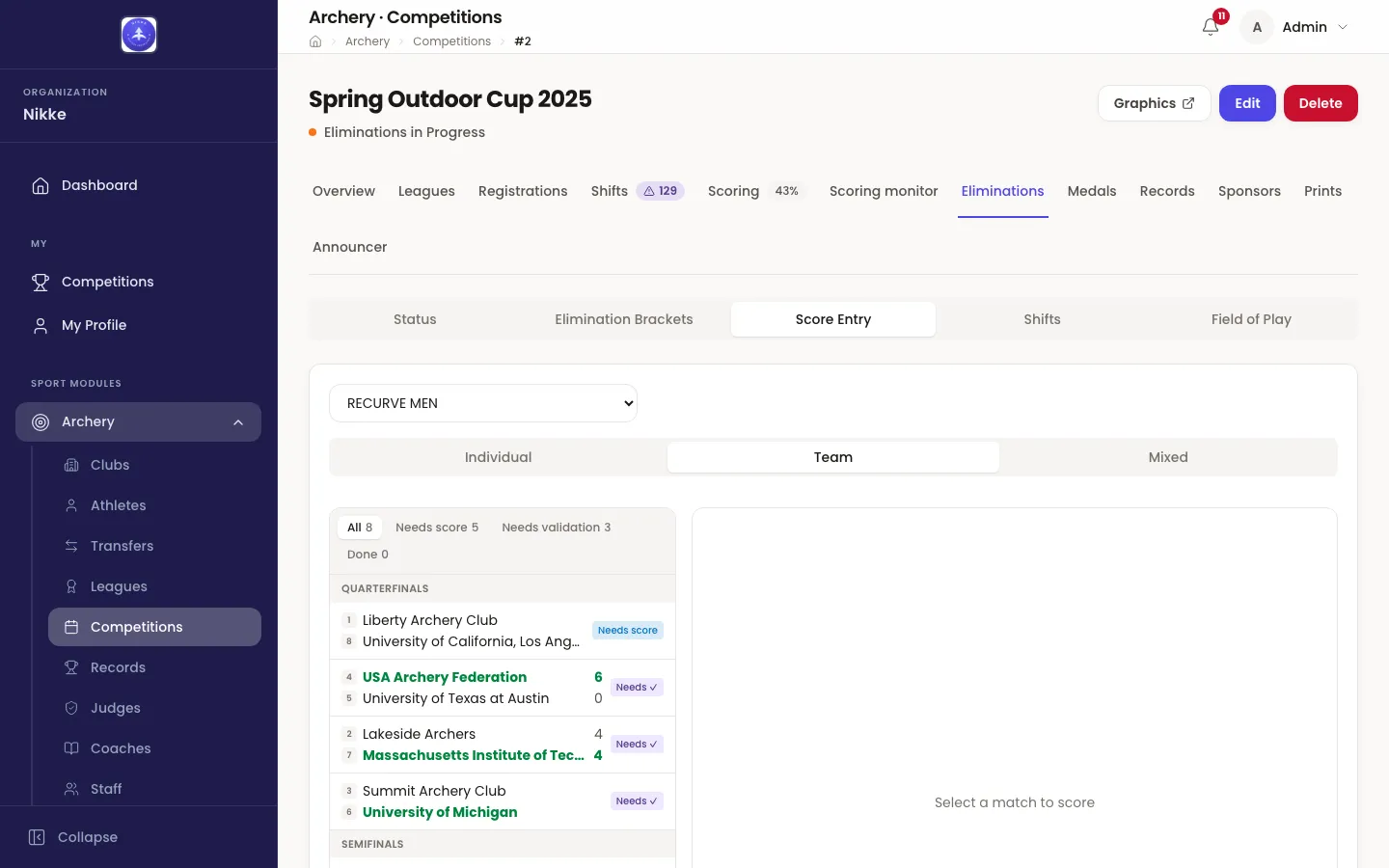Switch to Individual match type

click(498, 457)
